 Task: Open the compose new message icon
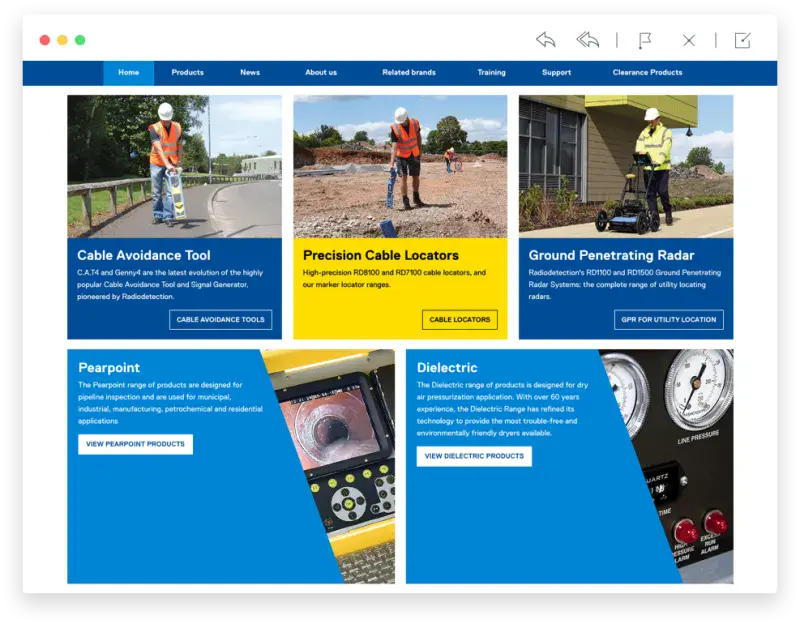click(x=742, y=40)
